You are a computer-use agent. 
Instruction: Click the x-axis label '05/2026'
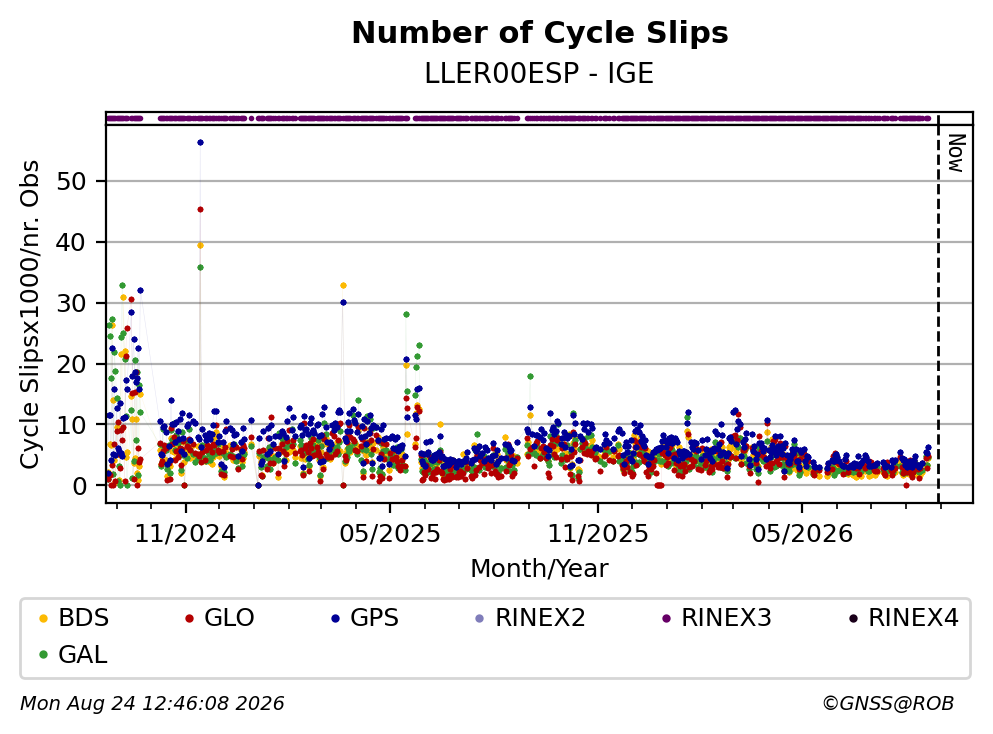point(802,534)
